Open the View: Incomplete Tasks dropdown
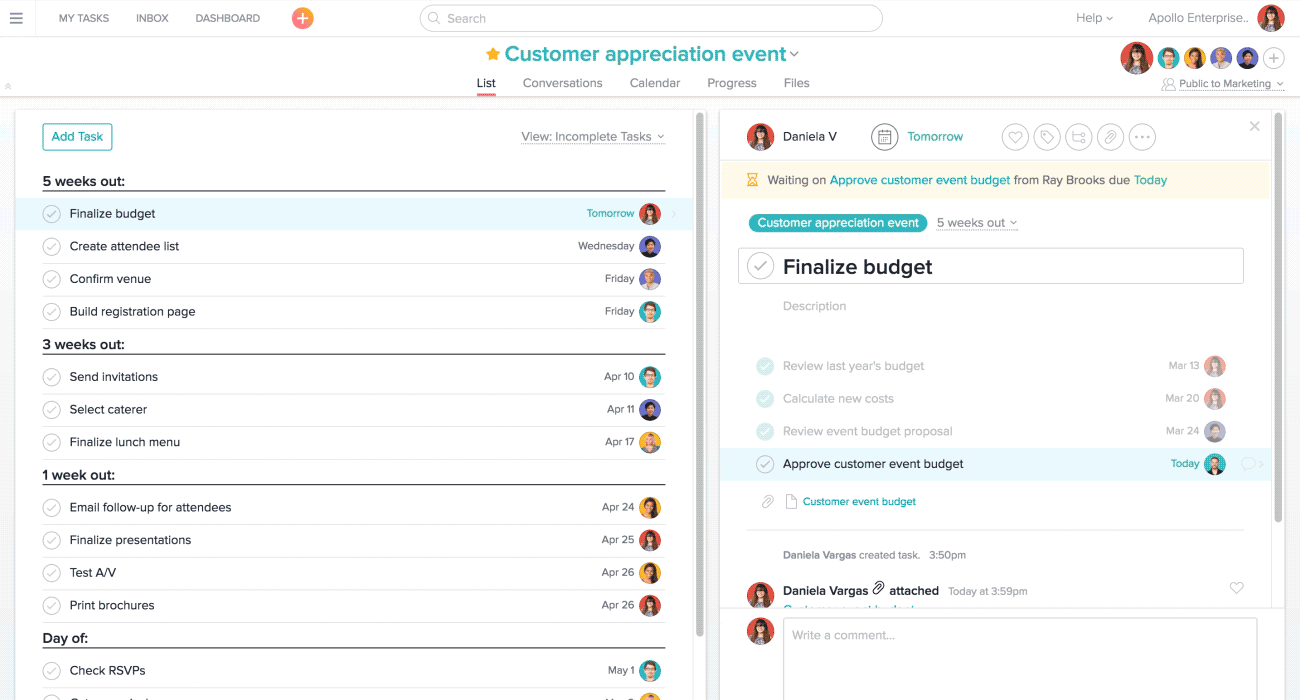The height and width of the screenshot is (700, 1300). tap(593, 137)
